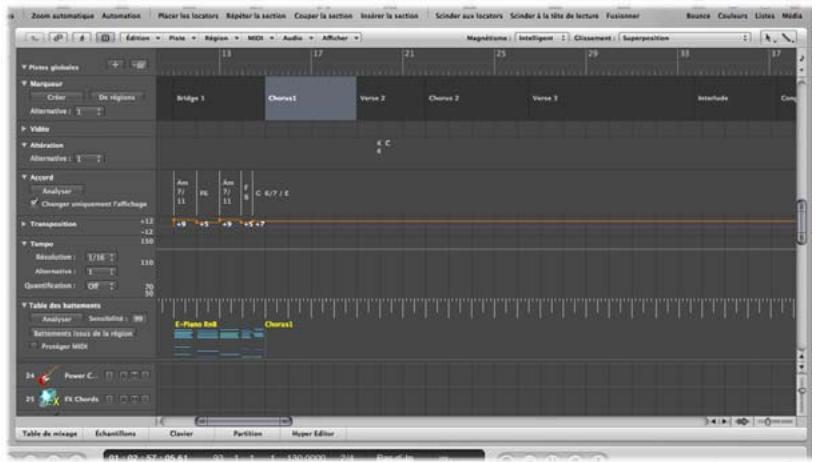Screen dimensions: 817x462
Task: Open the Résolution 1/16 popup
Action: click(100, 257)
